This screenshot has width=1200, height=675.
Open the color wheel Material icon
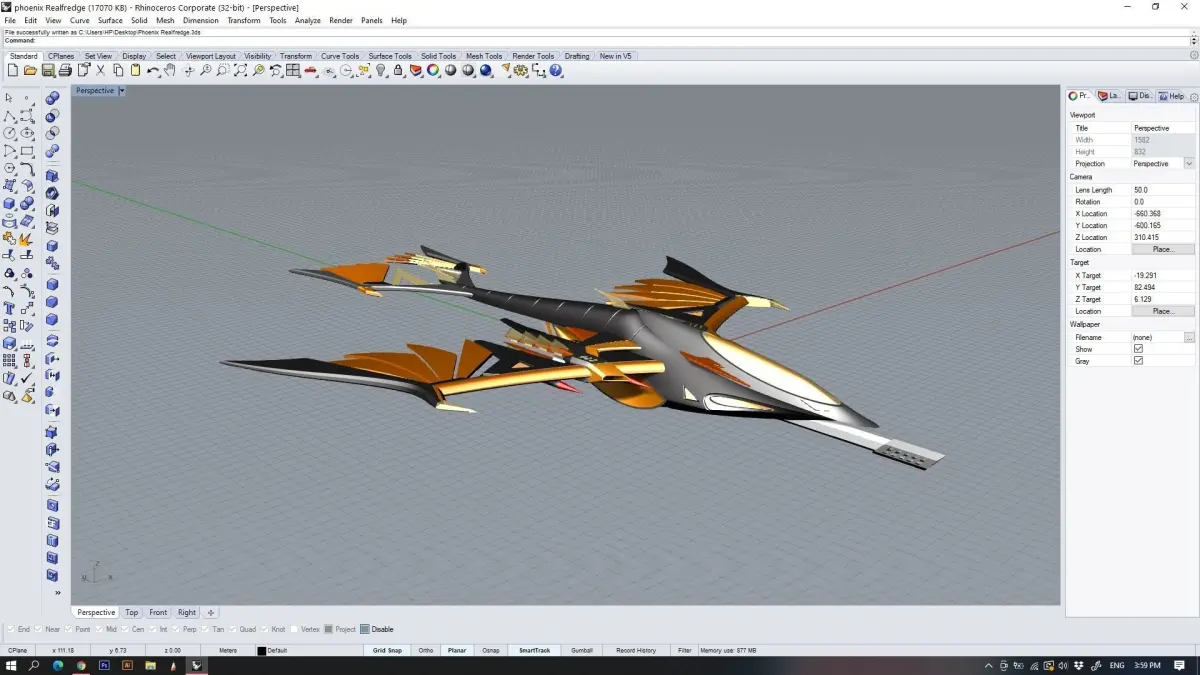pyautogui.click(x=433, y=71)
